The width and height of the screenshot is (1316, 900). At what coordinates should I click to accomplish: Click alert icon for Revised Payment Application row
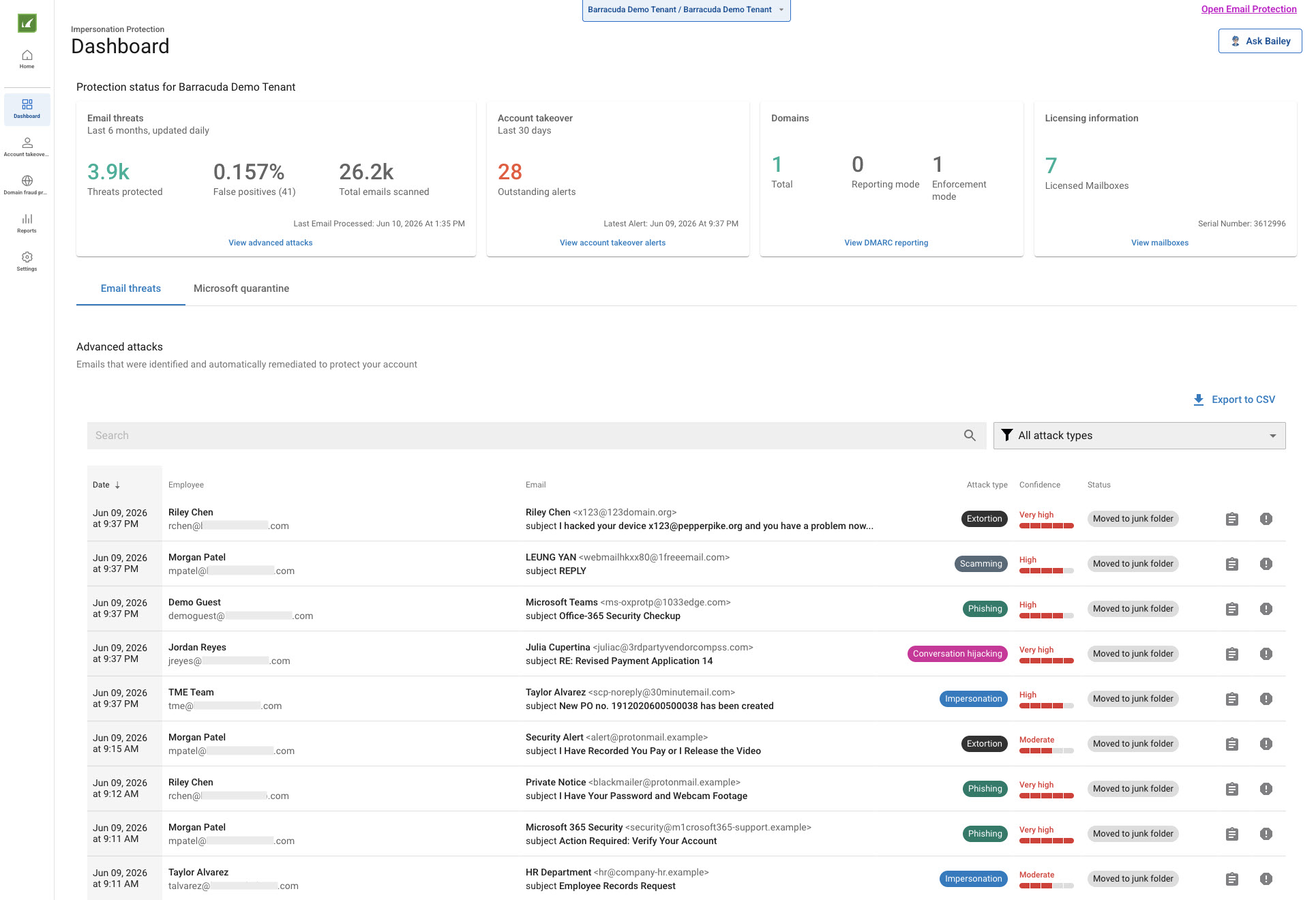pyautogui.click(x=1266, y=654)
